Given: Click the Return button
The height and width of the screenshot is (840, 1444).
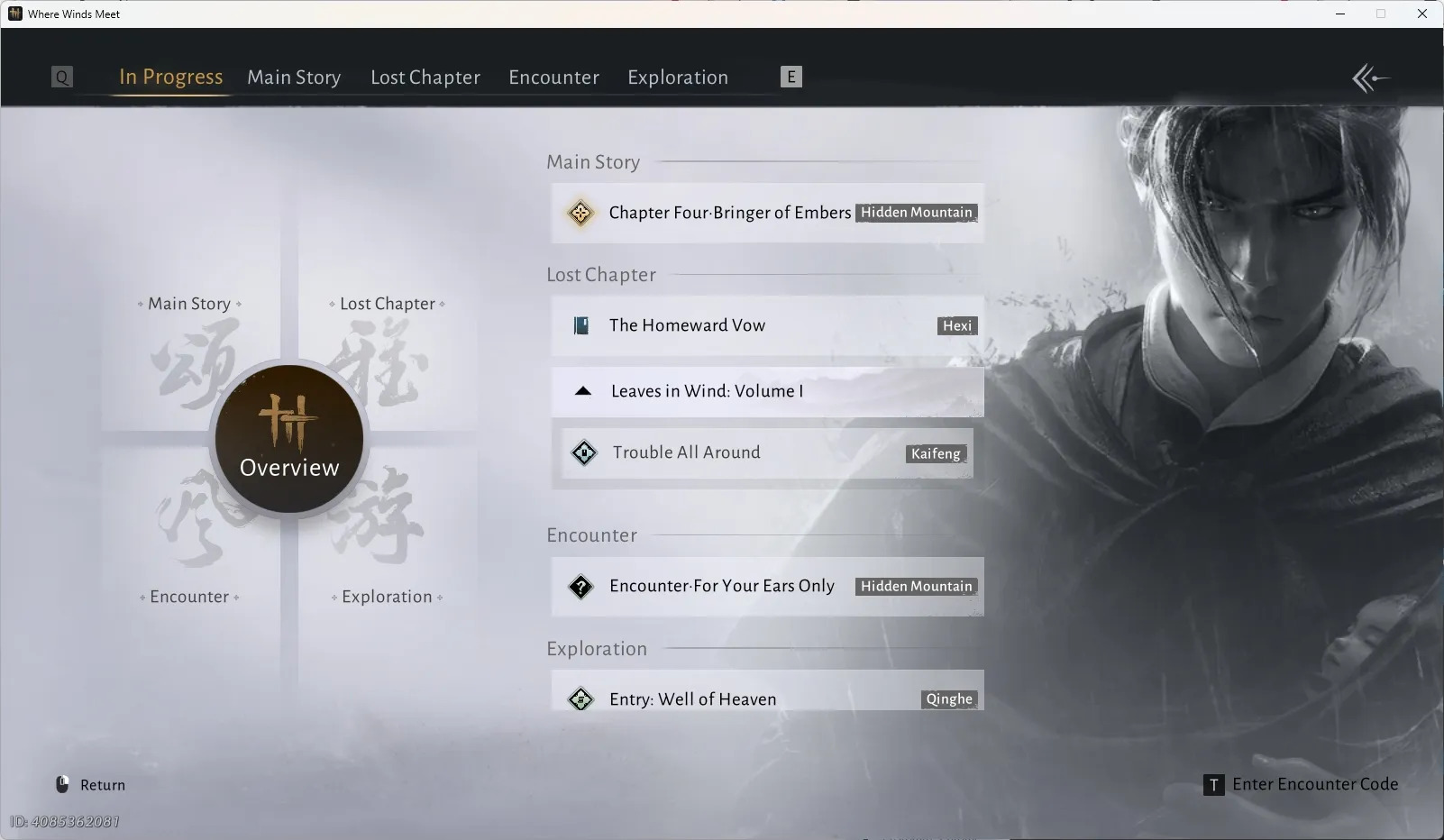Looking at the screenshot, I should [x=91, y=785].
